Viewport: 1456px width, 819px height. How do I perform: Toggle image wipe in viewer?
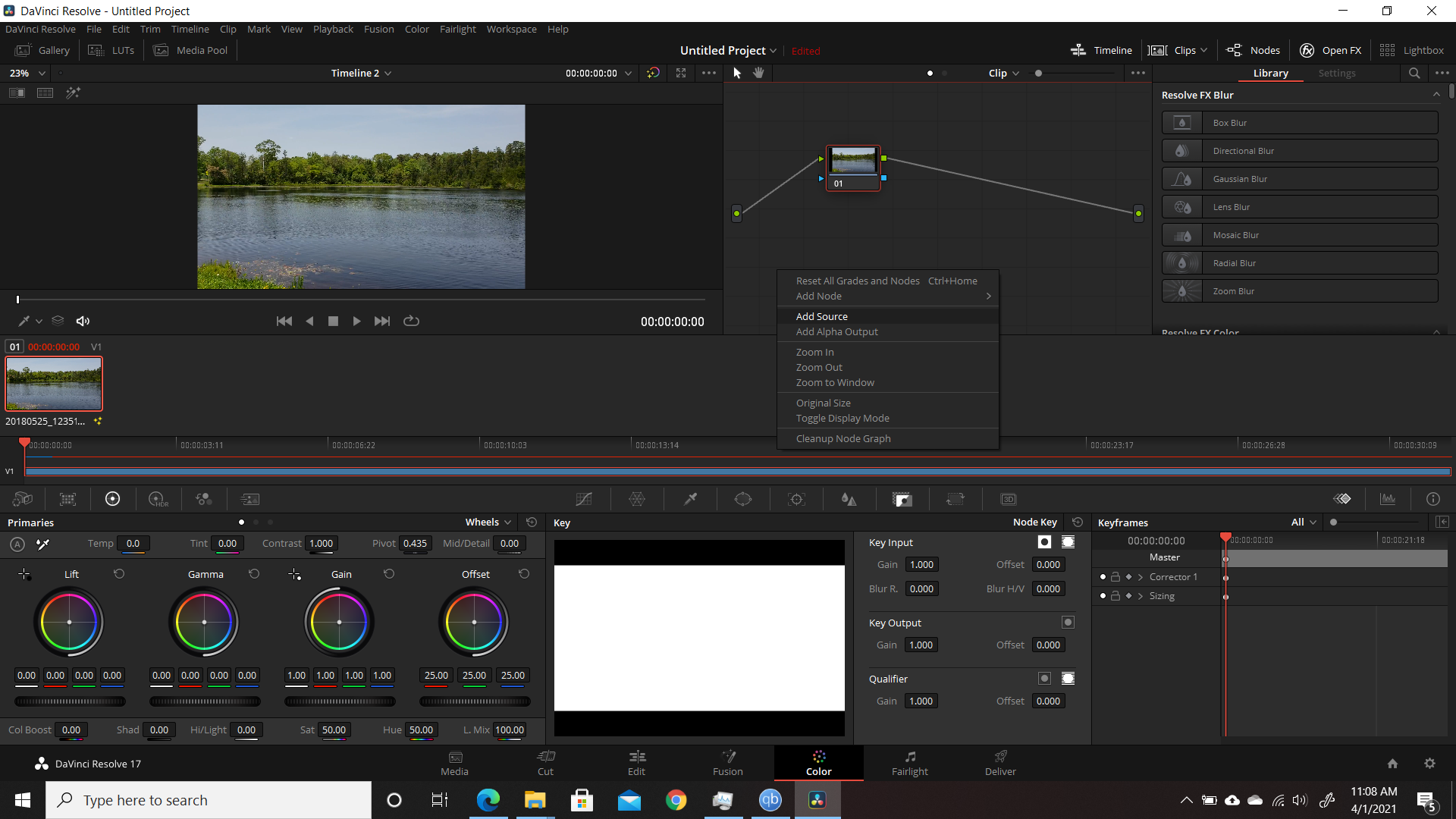point(17,93)
